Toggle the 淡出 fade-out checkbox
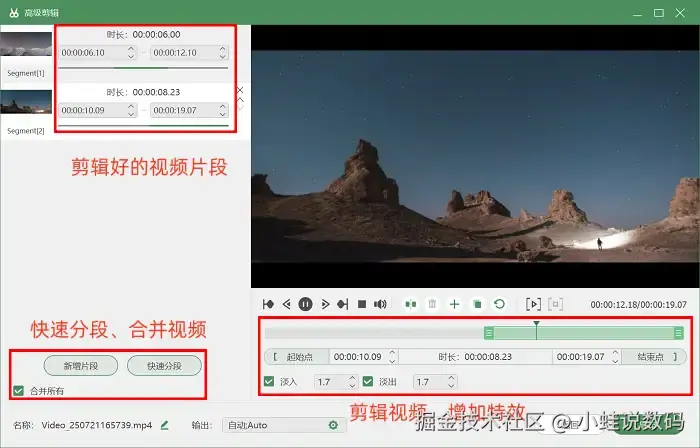This screenshot has width=700, height=448. click(x=368, y=382)
